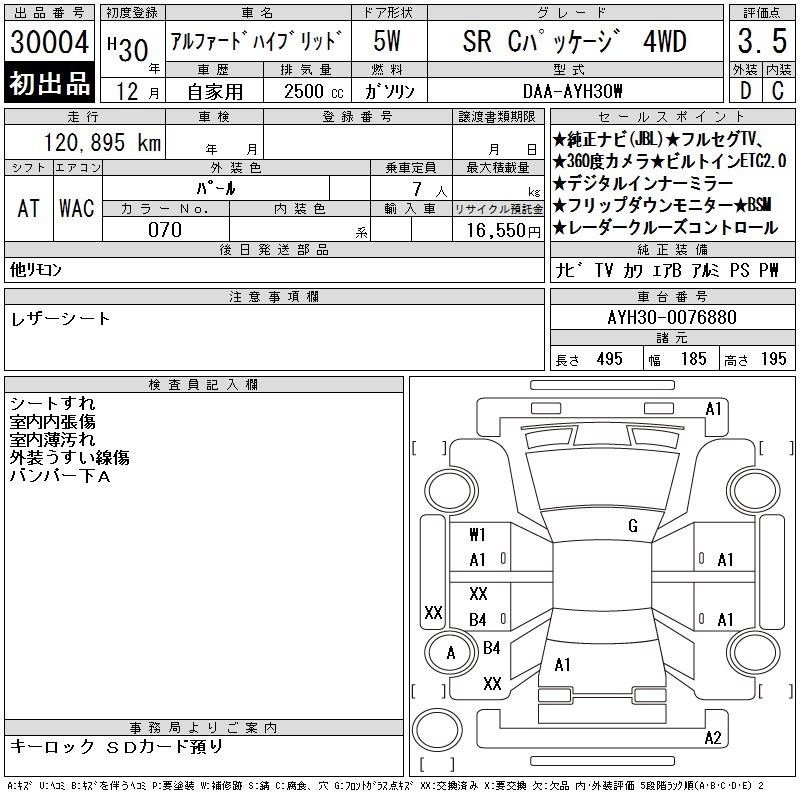Click the chassis number AYH30-0076880
The height and width of the screenshot is (800, 800).
point(672,317)
